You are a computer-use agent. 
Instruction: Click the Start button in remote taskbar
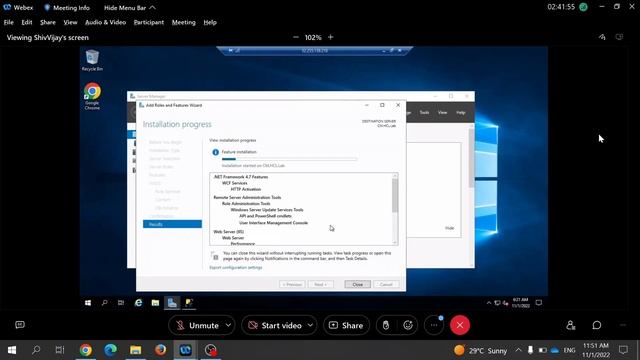[x=88, y=303]
